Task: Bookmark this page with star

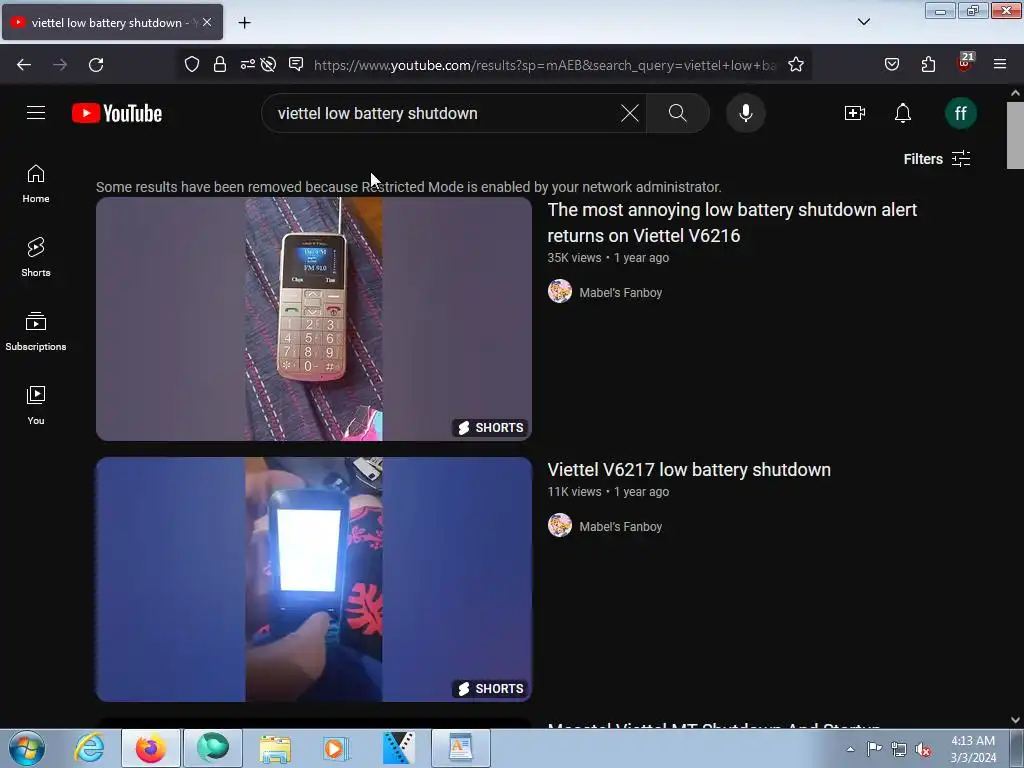Action: [x=795, y=64]
